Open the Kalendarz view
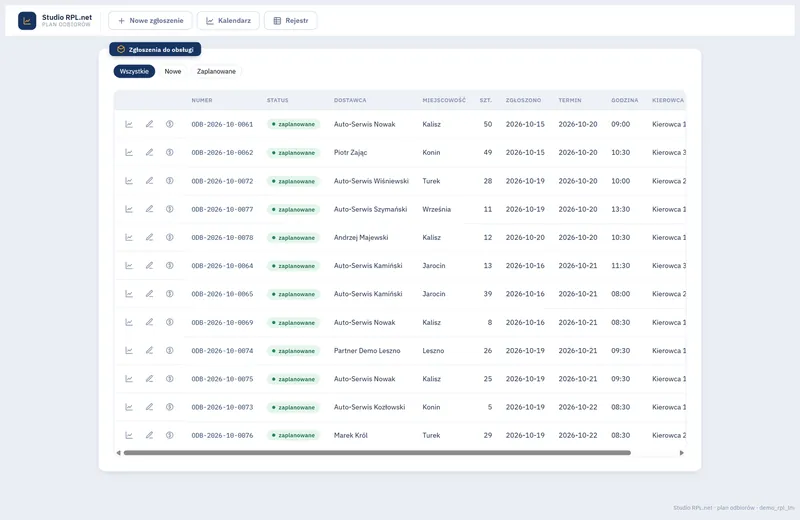 click(229, 20)
